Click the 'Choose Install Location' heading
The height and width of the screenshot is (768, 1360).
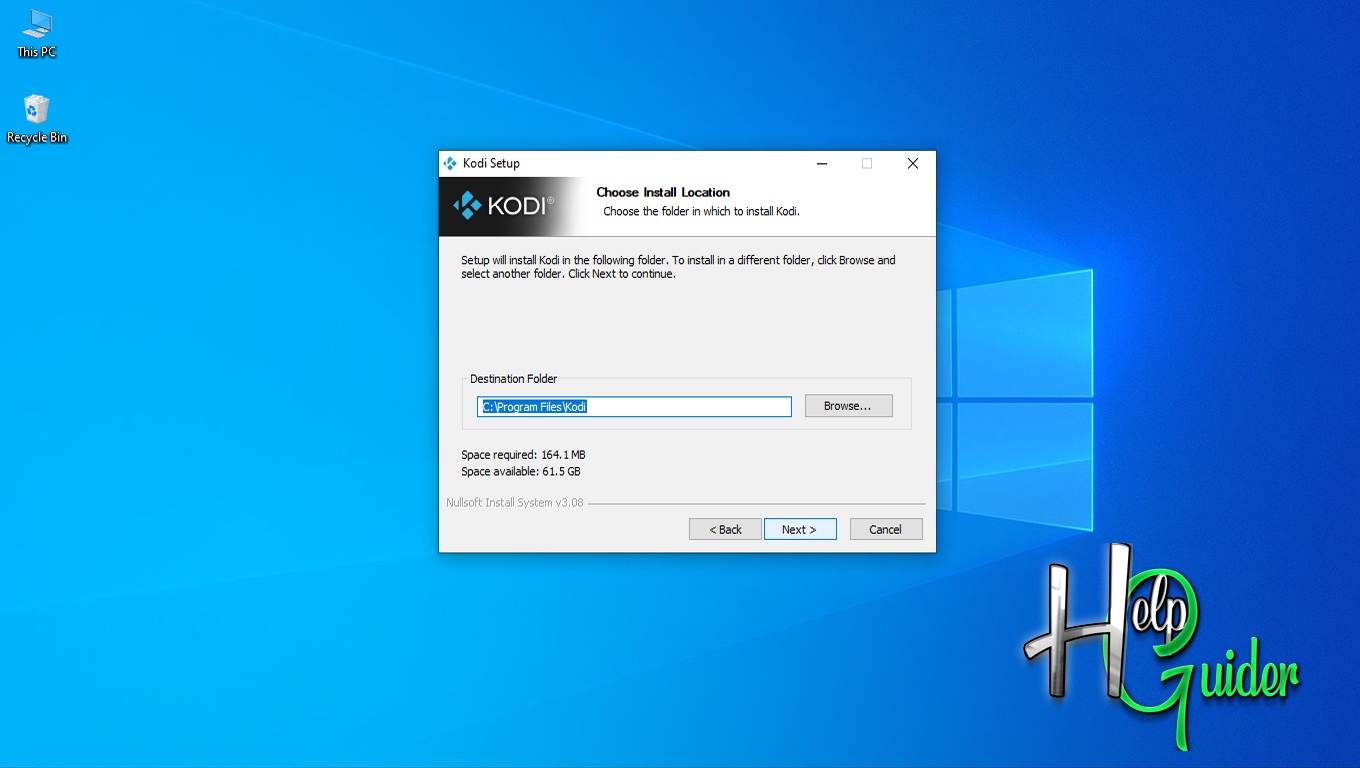click(663, 193)
